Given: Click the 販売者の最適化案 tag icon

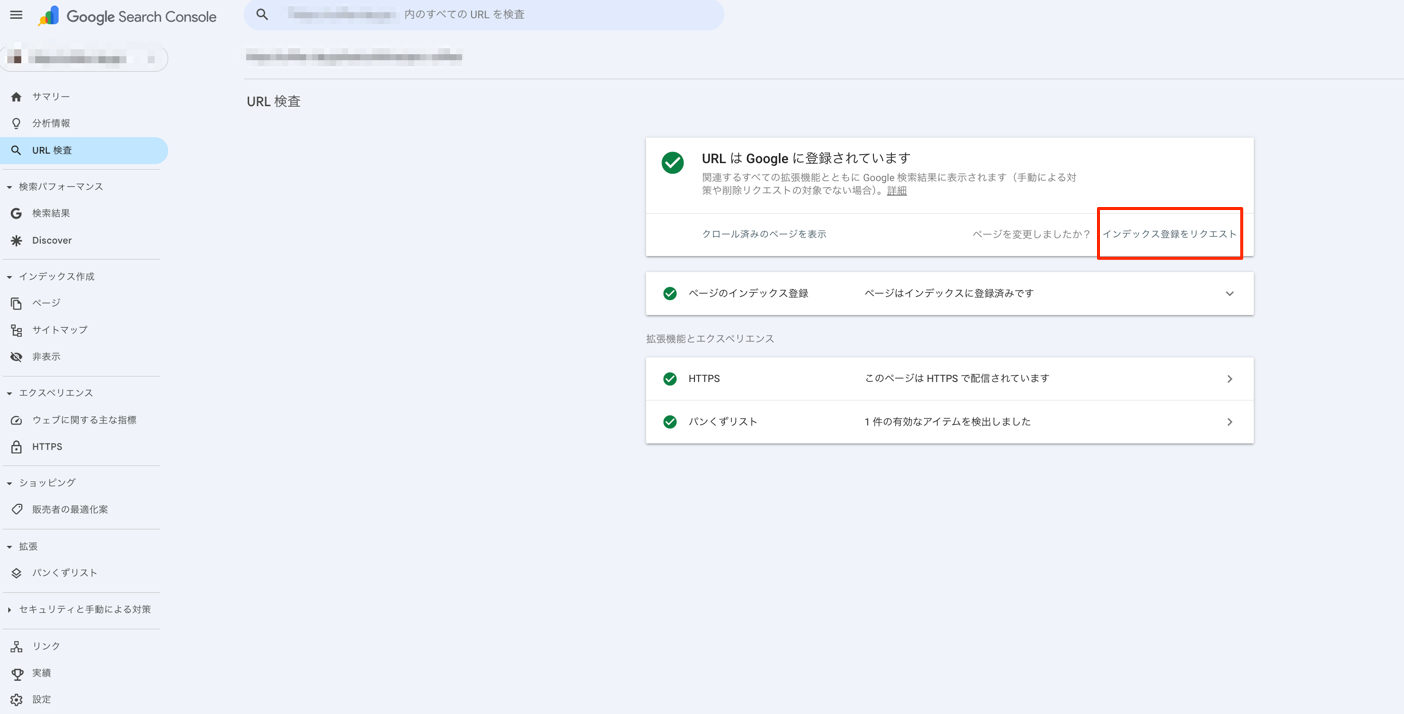Looking at the screenshot, I should pyautogui.click(x=16, y=510).
